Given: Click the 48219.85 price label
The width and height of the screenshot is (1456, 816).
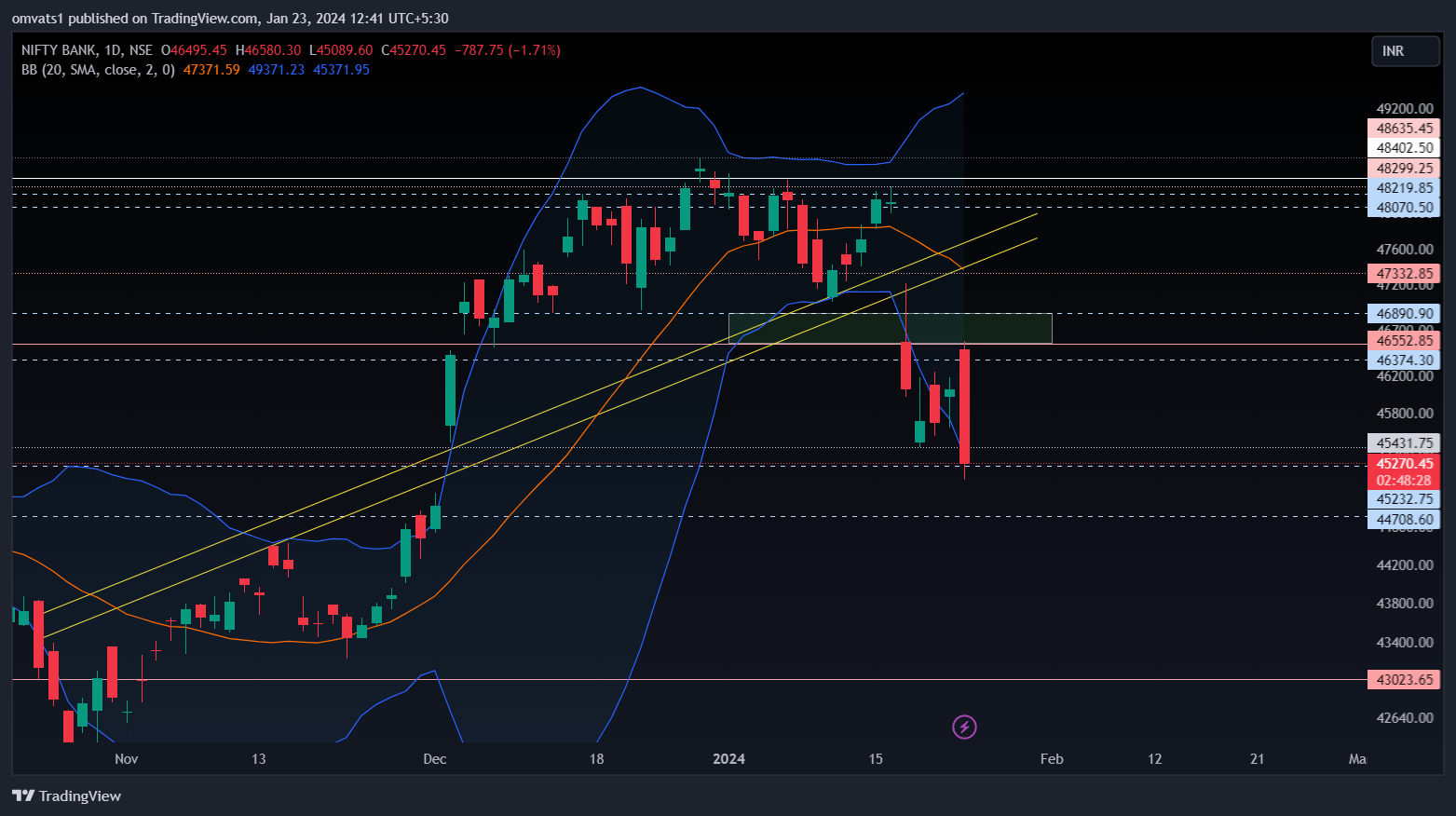Looking at the screenshot, I should point(1404,188).
